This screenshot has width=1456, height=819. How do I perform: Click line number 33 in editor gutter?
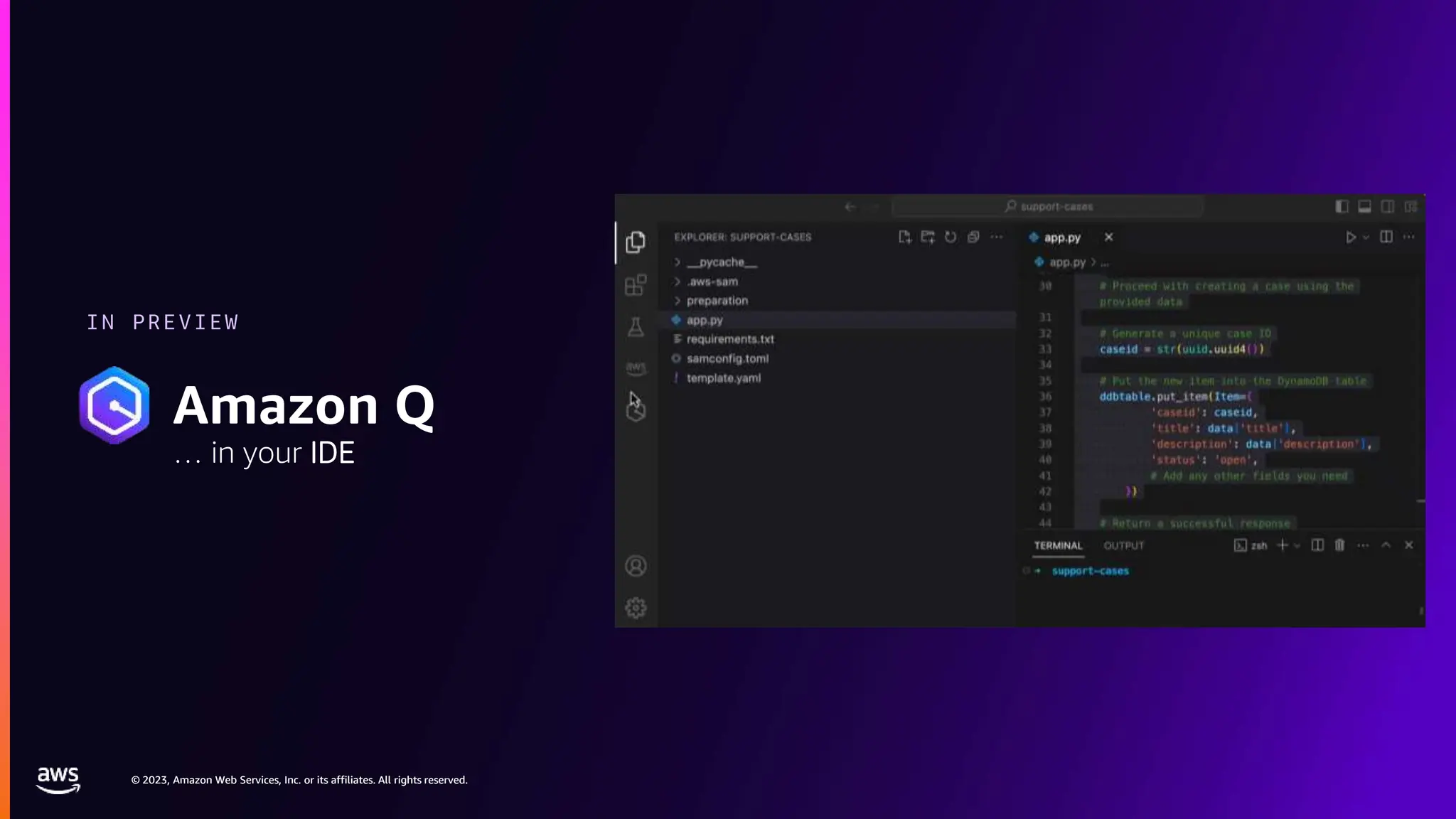(1044, 349)
